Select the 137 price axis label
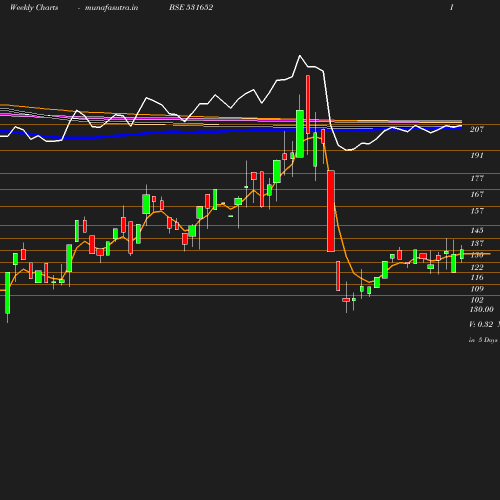 [x=477, y=243]
